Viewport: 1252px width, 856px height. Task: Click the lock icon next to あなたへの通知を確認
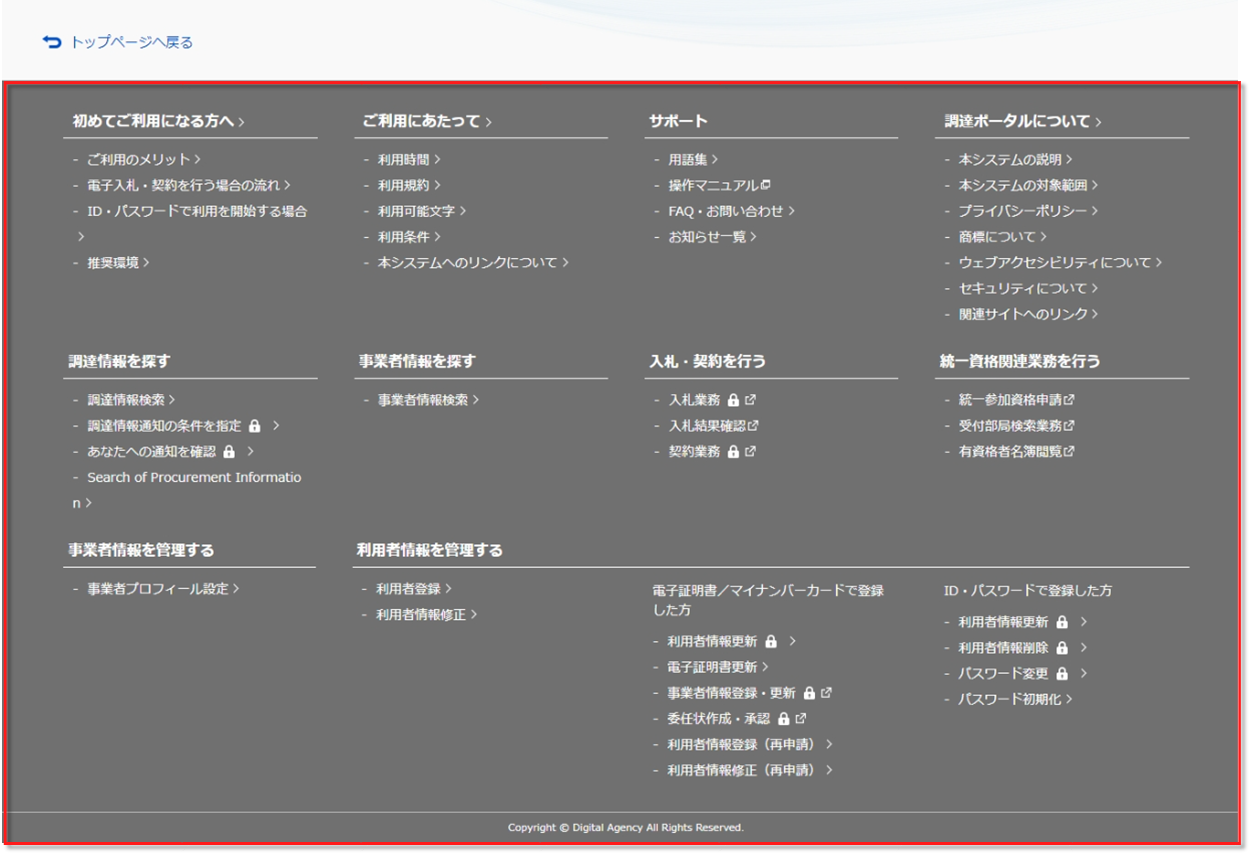point(228,452)
